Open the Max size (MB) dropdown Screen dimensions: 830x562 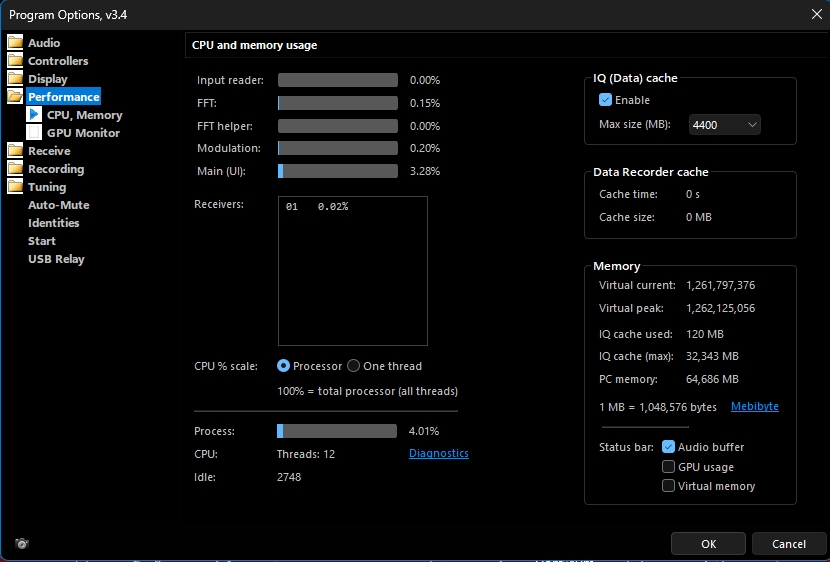(725, 125)
